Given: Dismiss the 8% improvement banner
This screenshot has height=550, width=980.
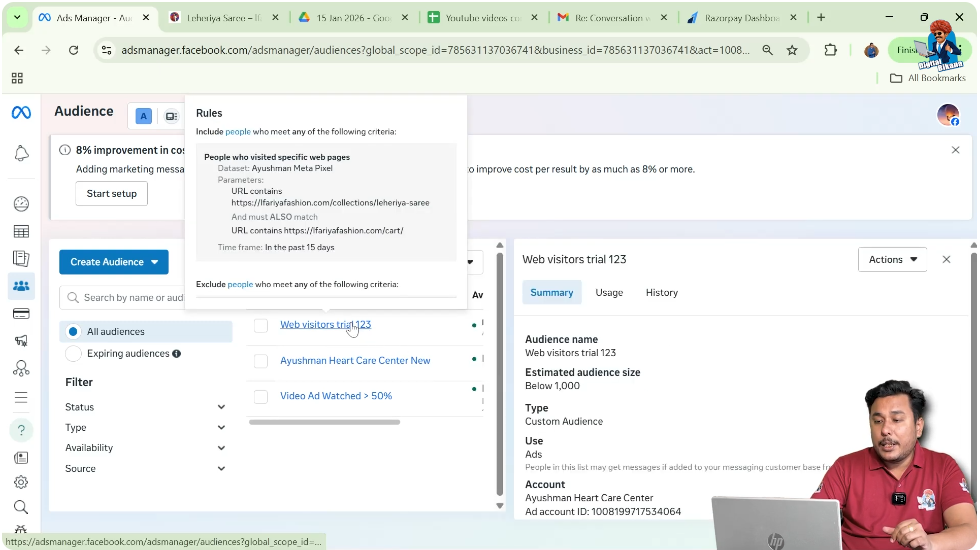Looking at the screenshot, I should 955,150.
